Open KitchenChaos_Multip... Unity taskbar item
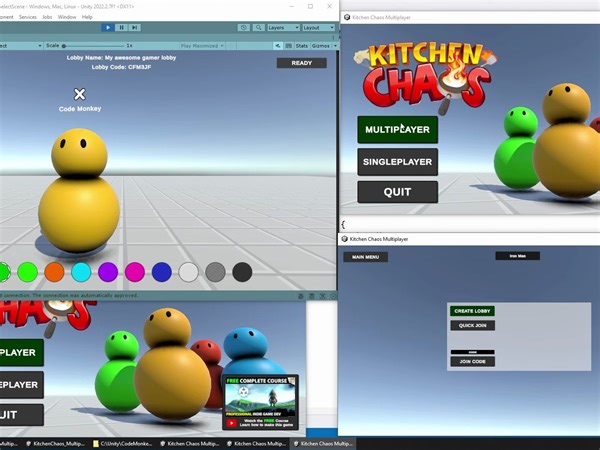Viewport: 600px width, 450px height. [x=55, y=444]
